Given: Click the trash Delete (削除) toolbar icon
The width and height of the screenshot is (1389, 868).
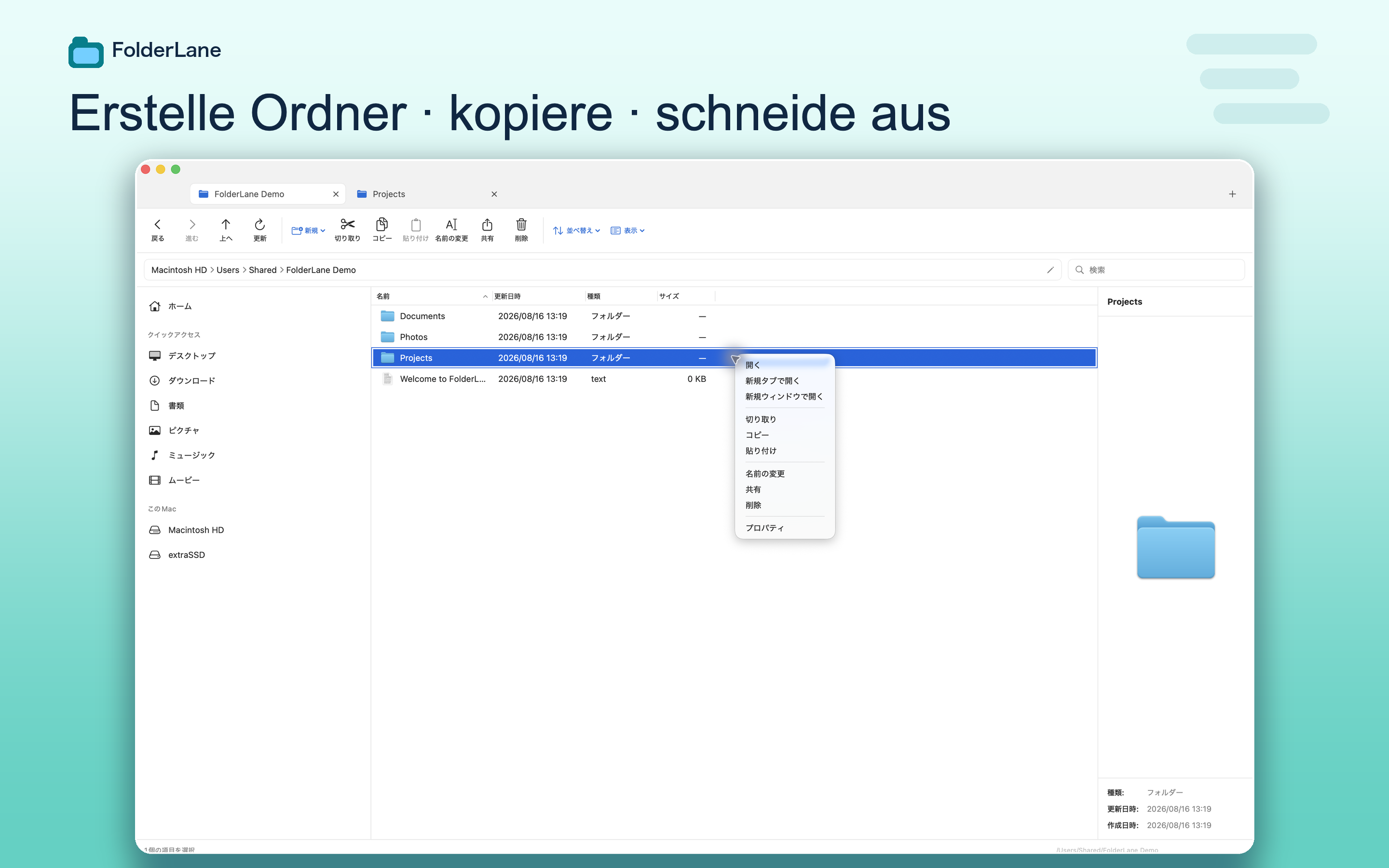Looking at the screenshot, I should (521, 224).
